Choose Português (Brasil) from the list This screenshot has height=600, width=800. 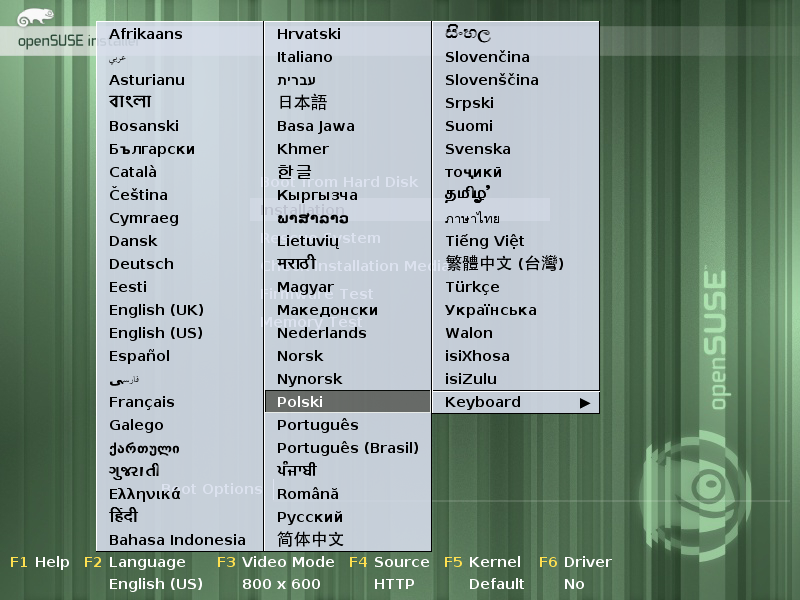click(348, 448)
